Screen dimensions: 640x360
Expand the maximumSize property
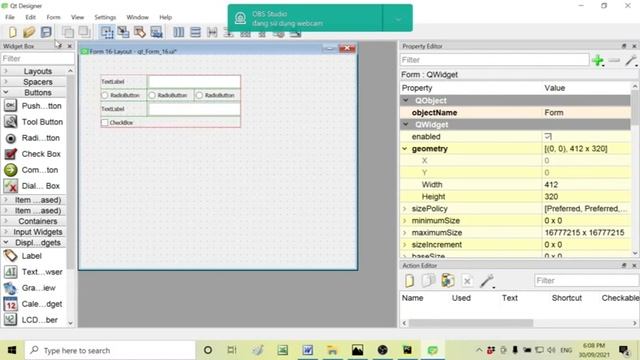(404, 233)
